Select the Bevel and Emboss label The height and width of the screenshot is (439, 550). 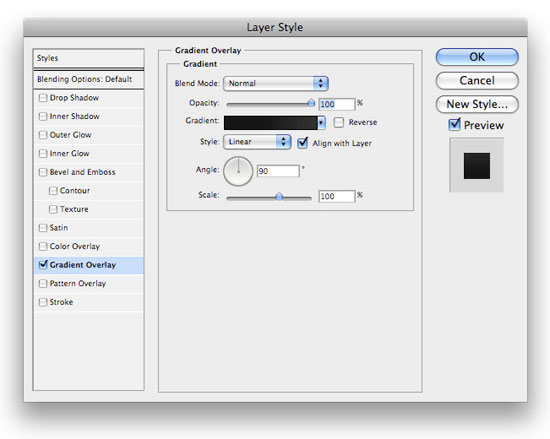point(82,172)
